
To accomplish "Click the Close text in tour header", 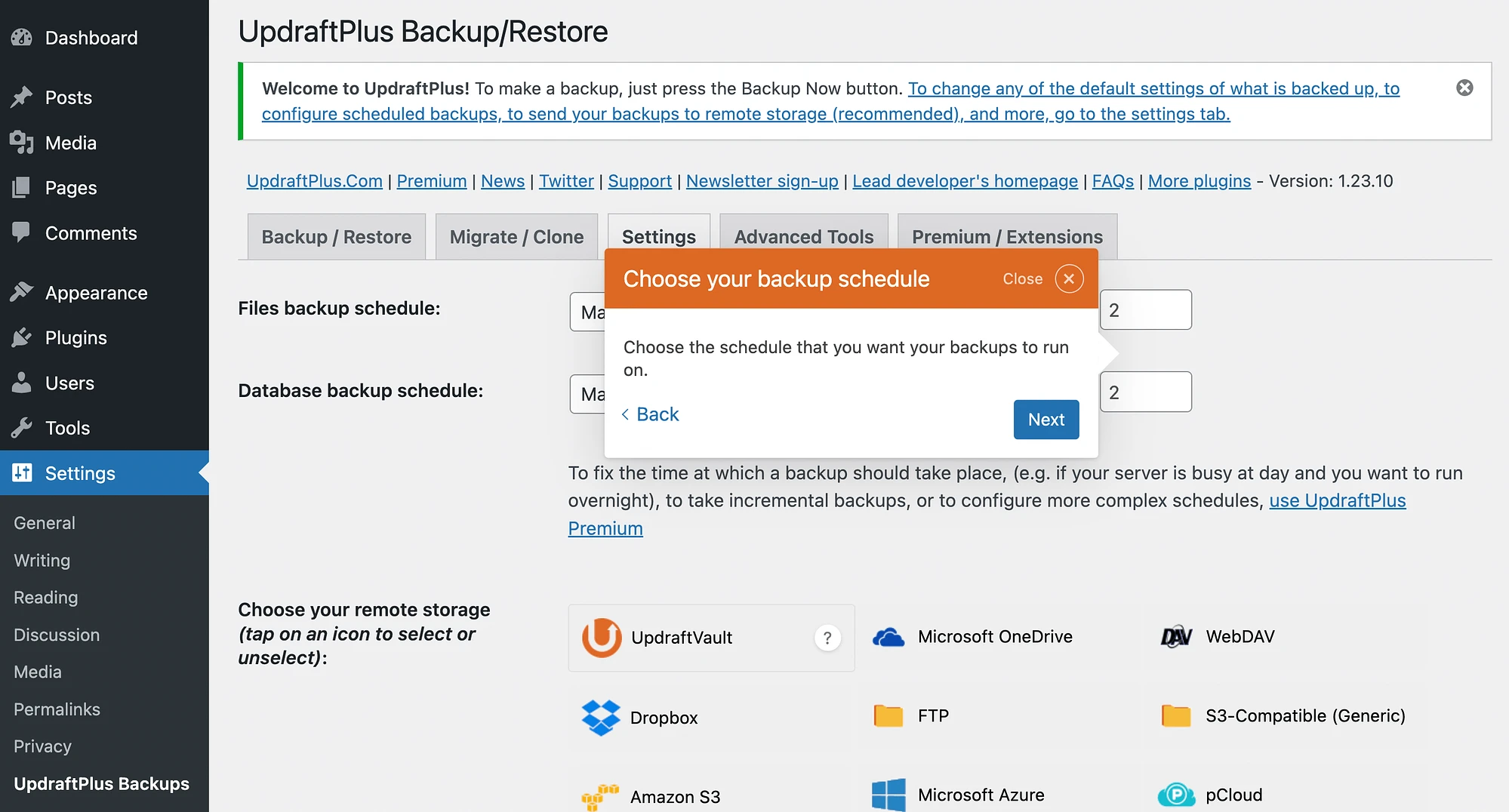I will tap(1022, 278).
